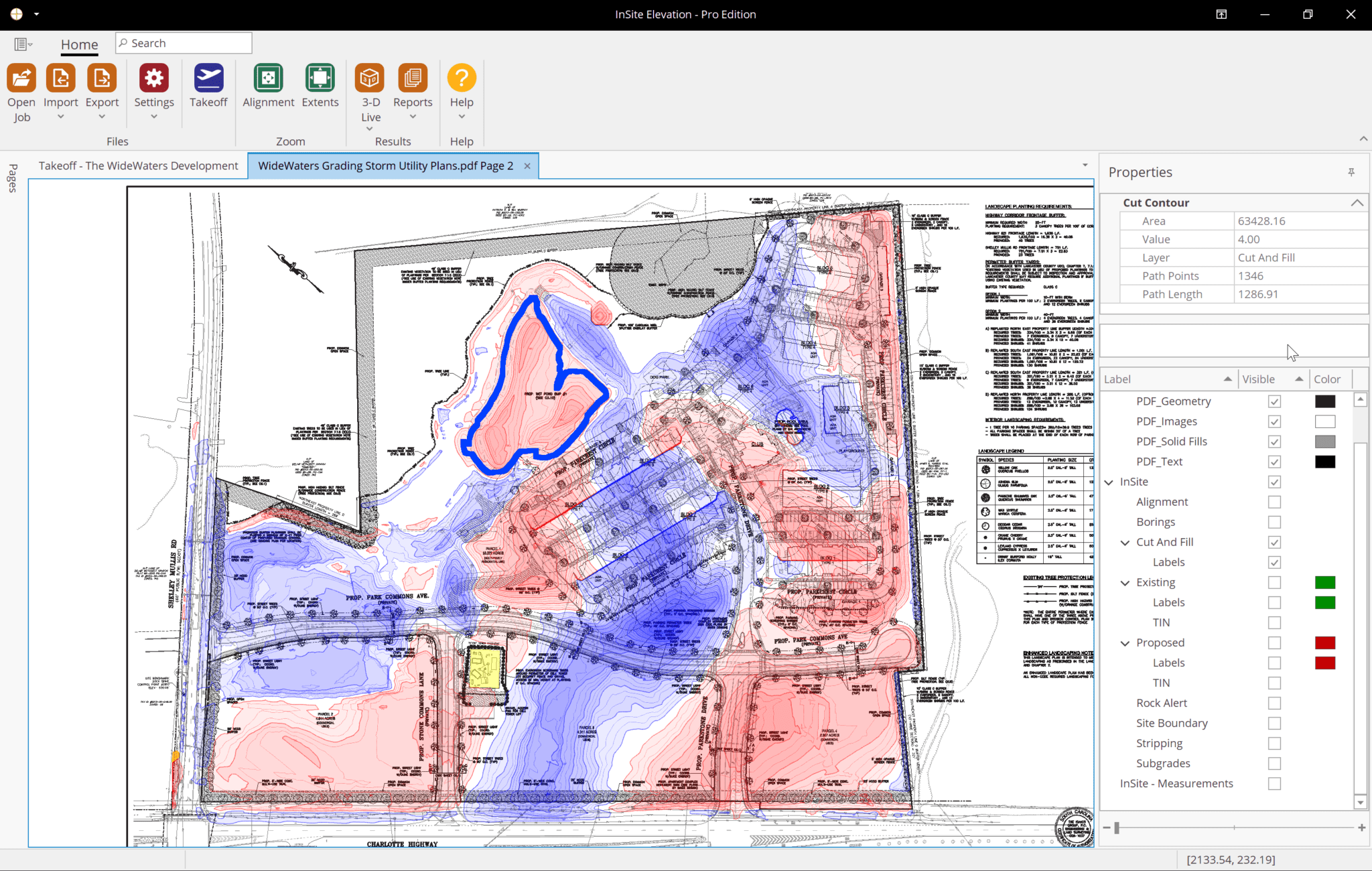Select the Export tool
This screenshot has width=1372, height=871.
click(x=102, y=87)
